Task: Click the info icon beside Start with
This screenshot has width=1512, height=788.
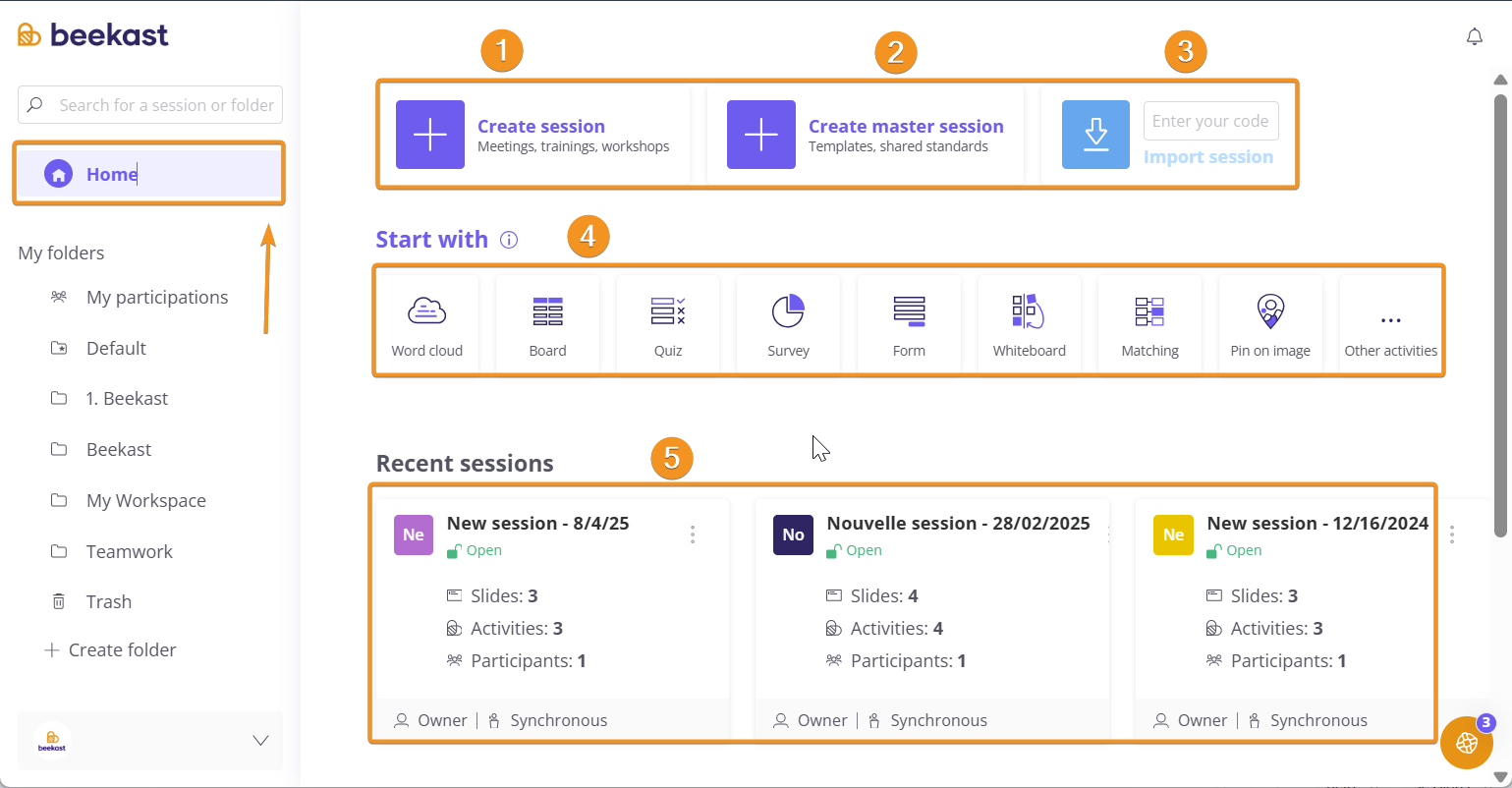Action: point(508,240)
